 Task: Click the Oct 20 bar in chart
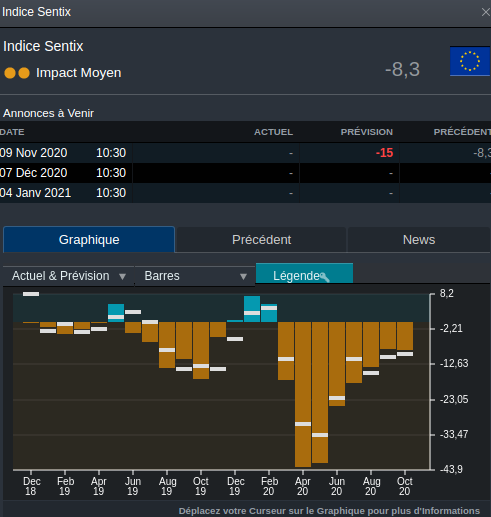coord(405,336)
